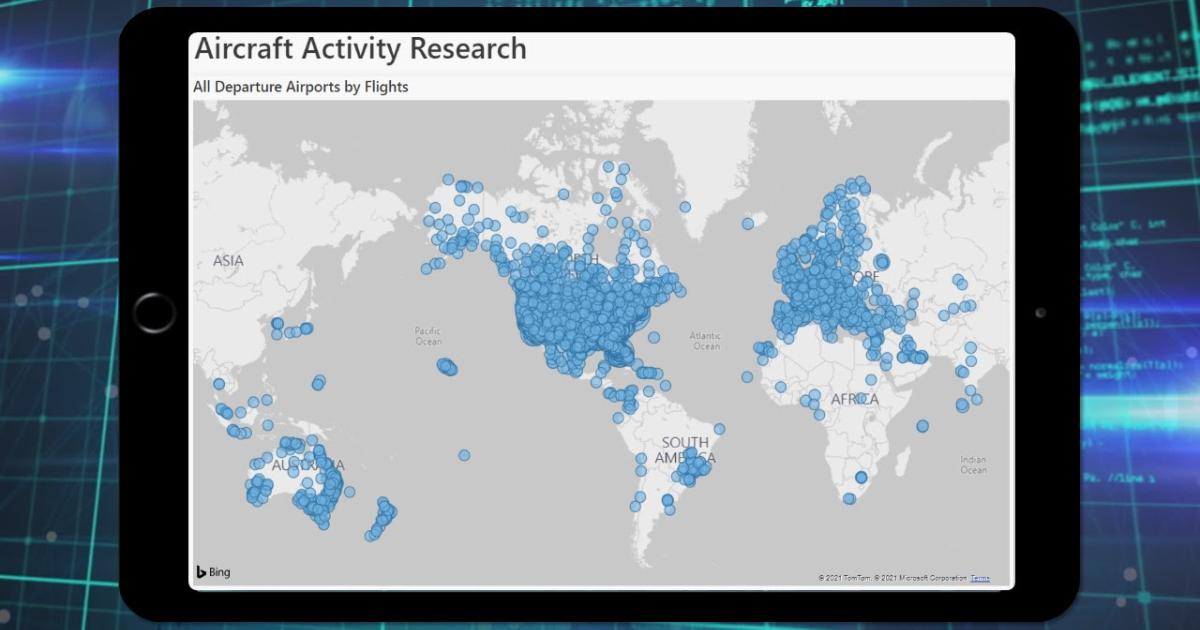The image size is (1200, 630).
Task: Click the Atlantic Ocean label on map
Action: pos(706,341)
